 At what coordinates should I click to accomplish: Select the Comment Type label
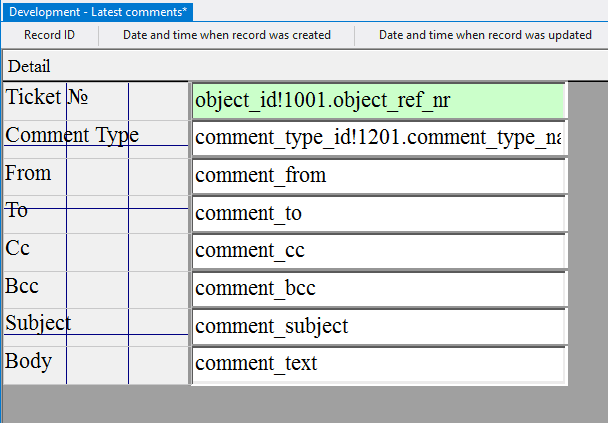pos(72,135)
